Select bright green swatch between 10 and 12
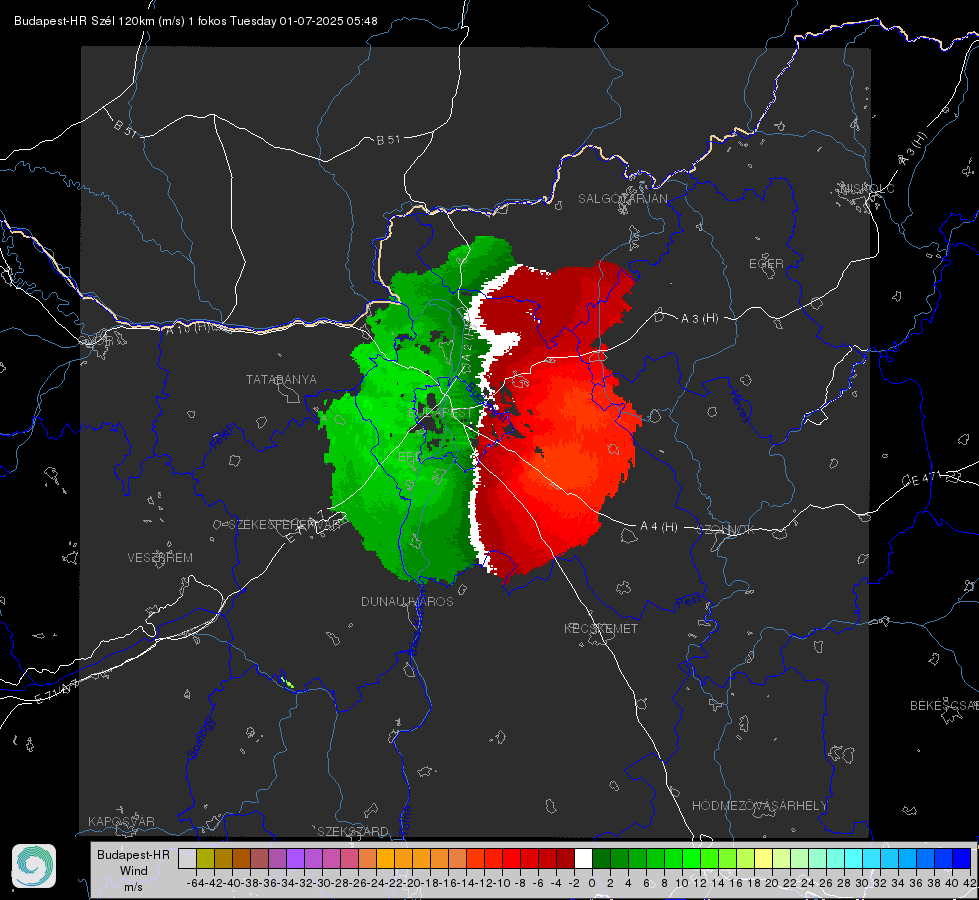The image size is (979, 900). click(x=691, y=858)
